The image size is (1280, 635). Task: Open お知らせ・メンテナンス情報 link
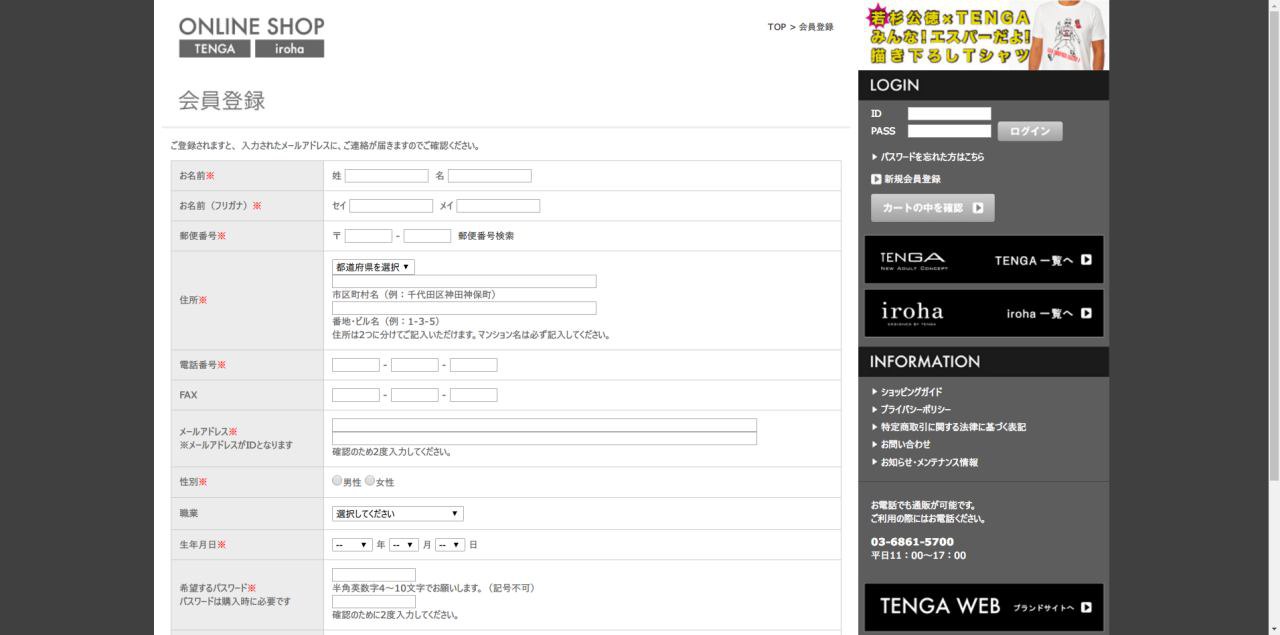929,463
